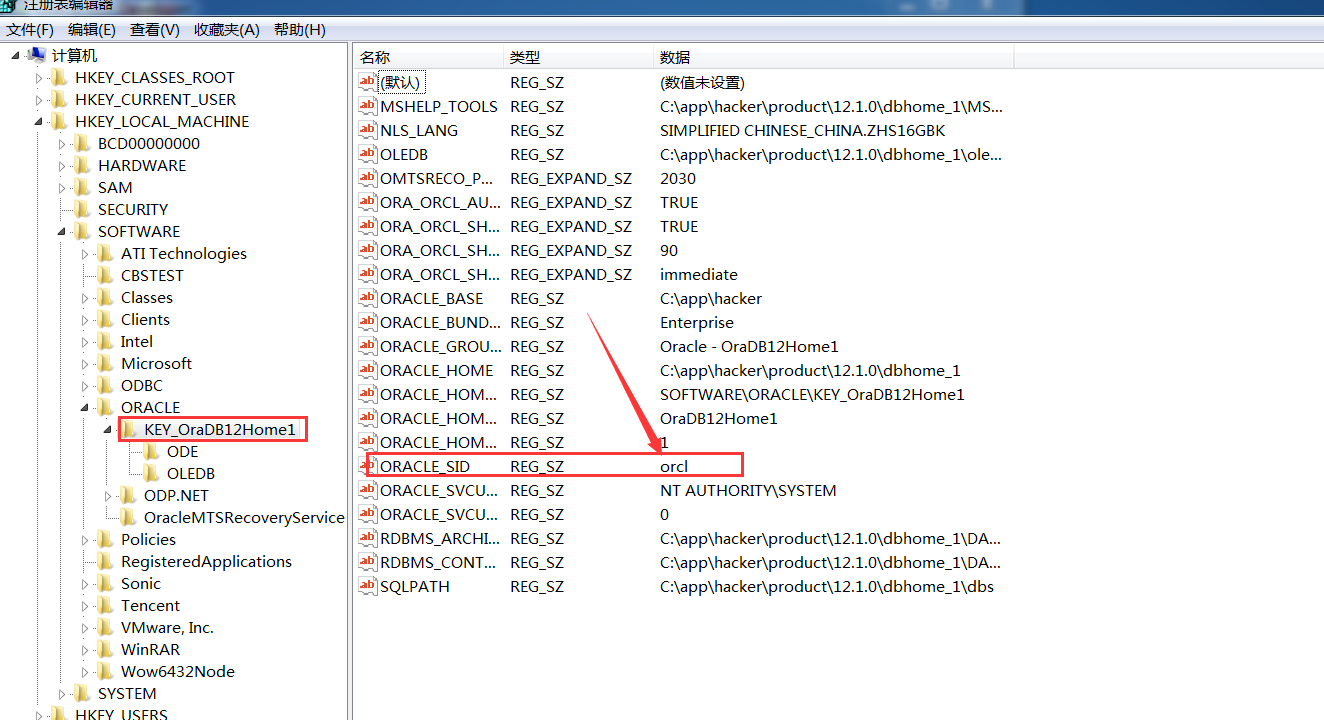Sort by the 数据 column header

tap(833, 57)
